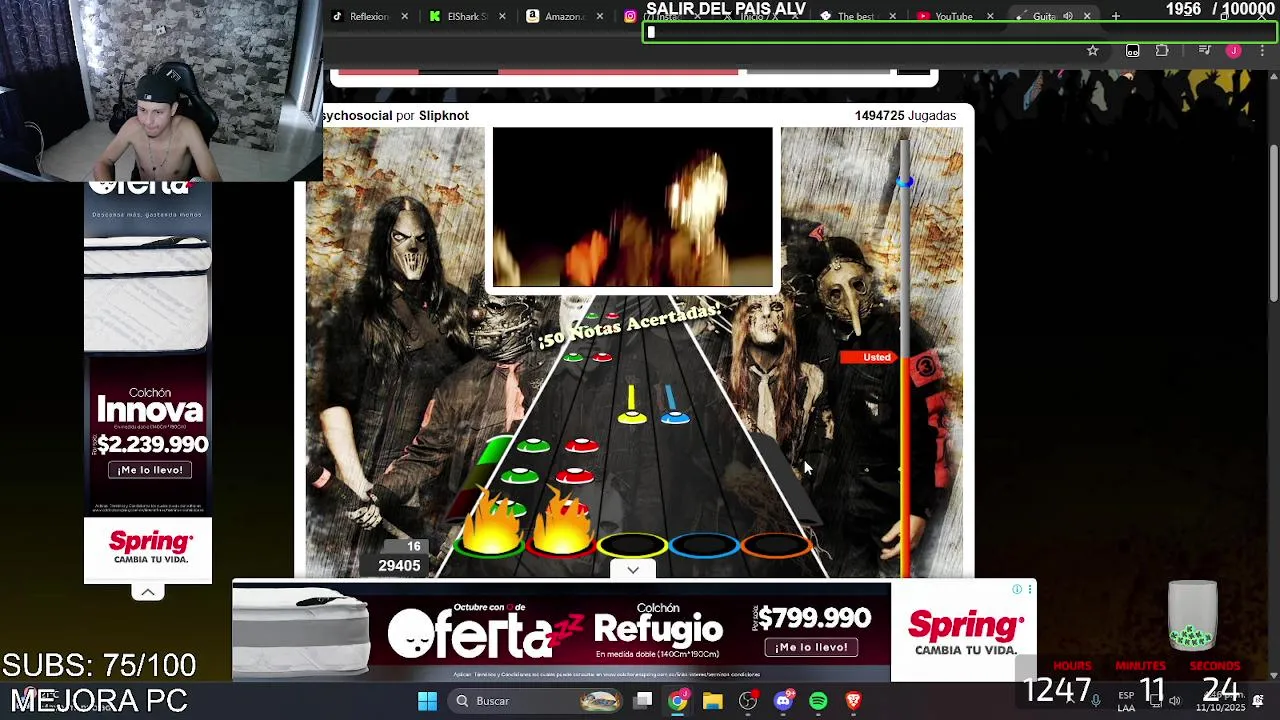The height and width of the screenshot is (720, 1280).
Task: Open Brave browser from the taskbar
Action: point(853,701)
